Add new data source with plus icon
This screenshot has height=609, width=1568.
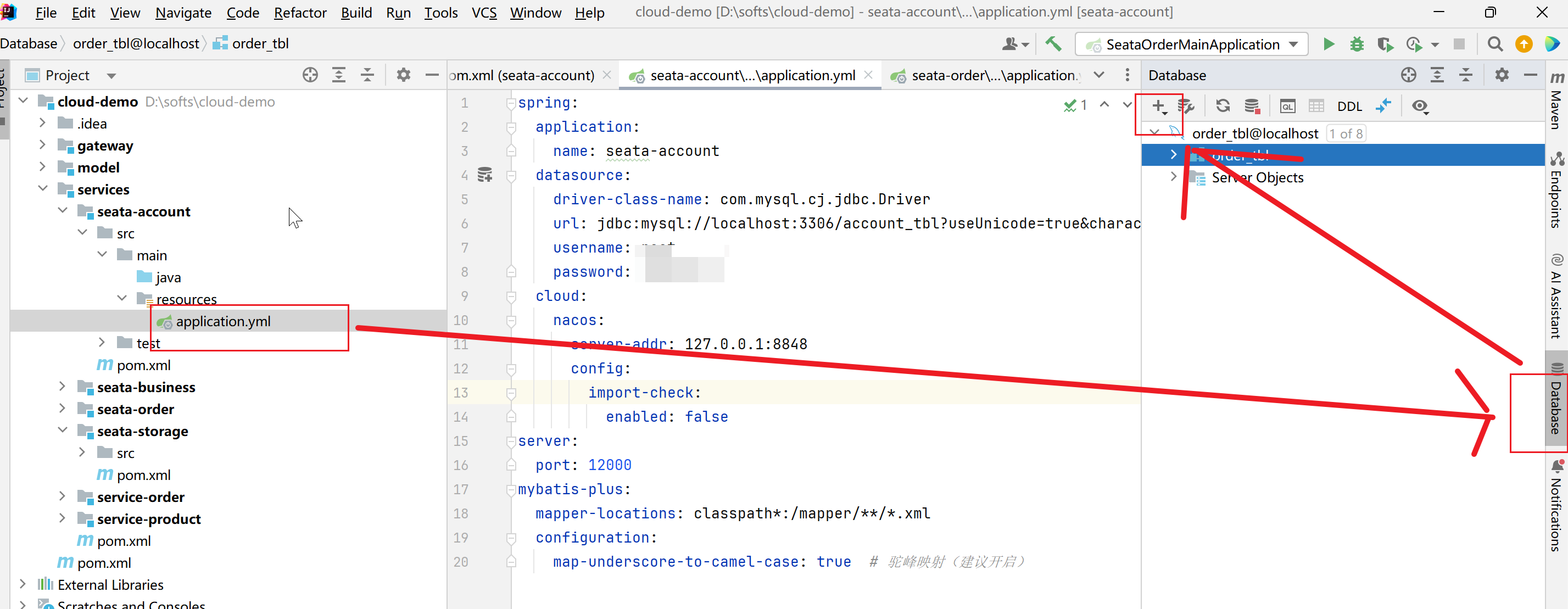(1159, 107)
